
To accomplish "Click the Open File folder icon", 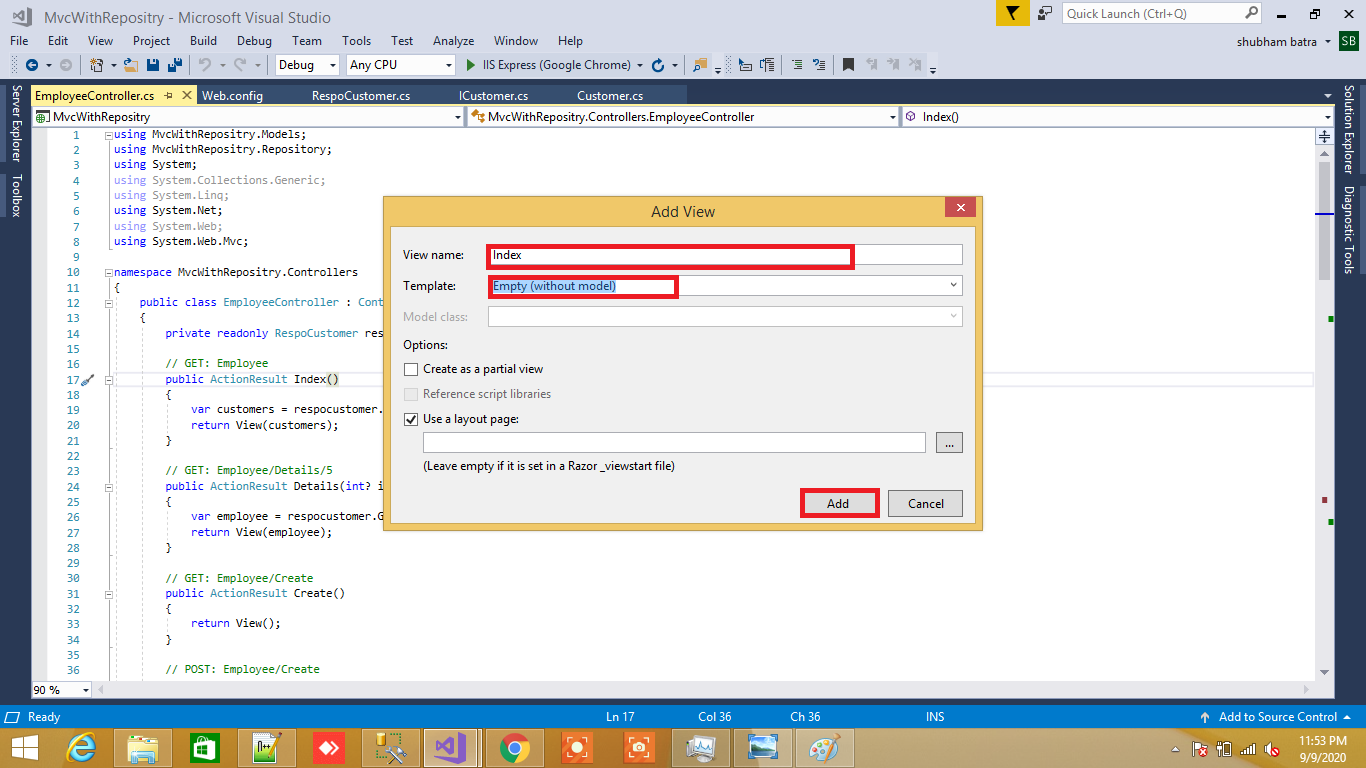I will point(132,65).
